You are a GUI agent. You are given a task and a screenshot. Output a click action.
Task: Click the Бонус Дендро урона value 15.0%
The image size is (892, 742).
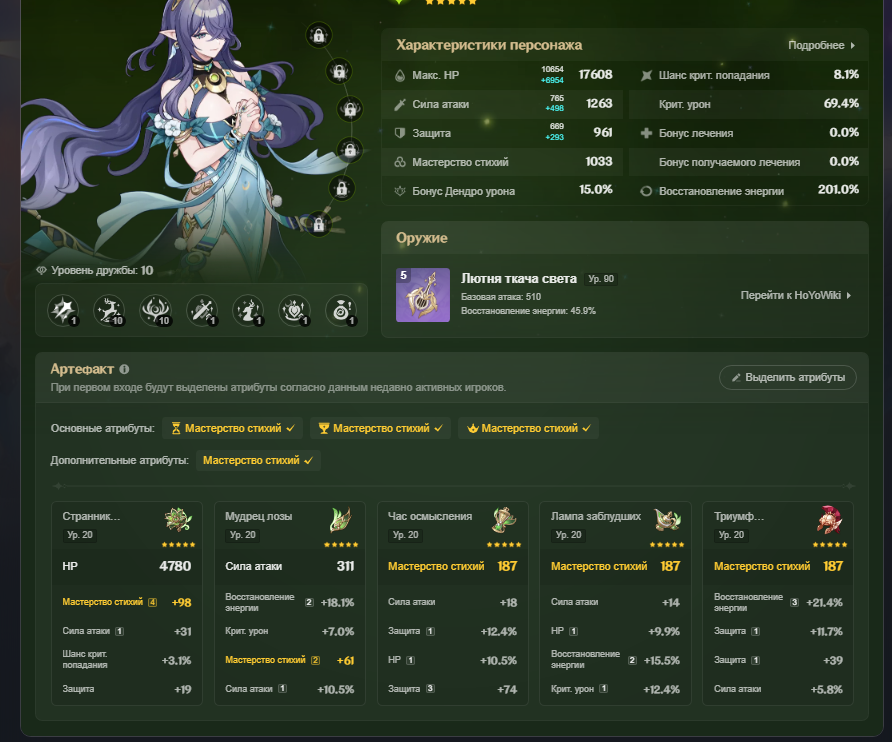(596, 189)
